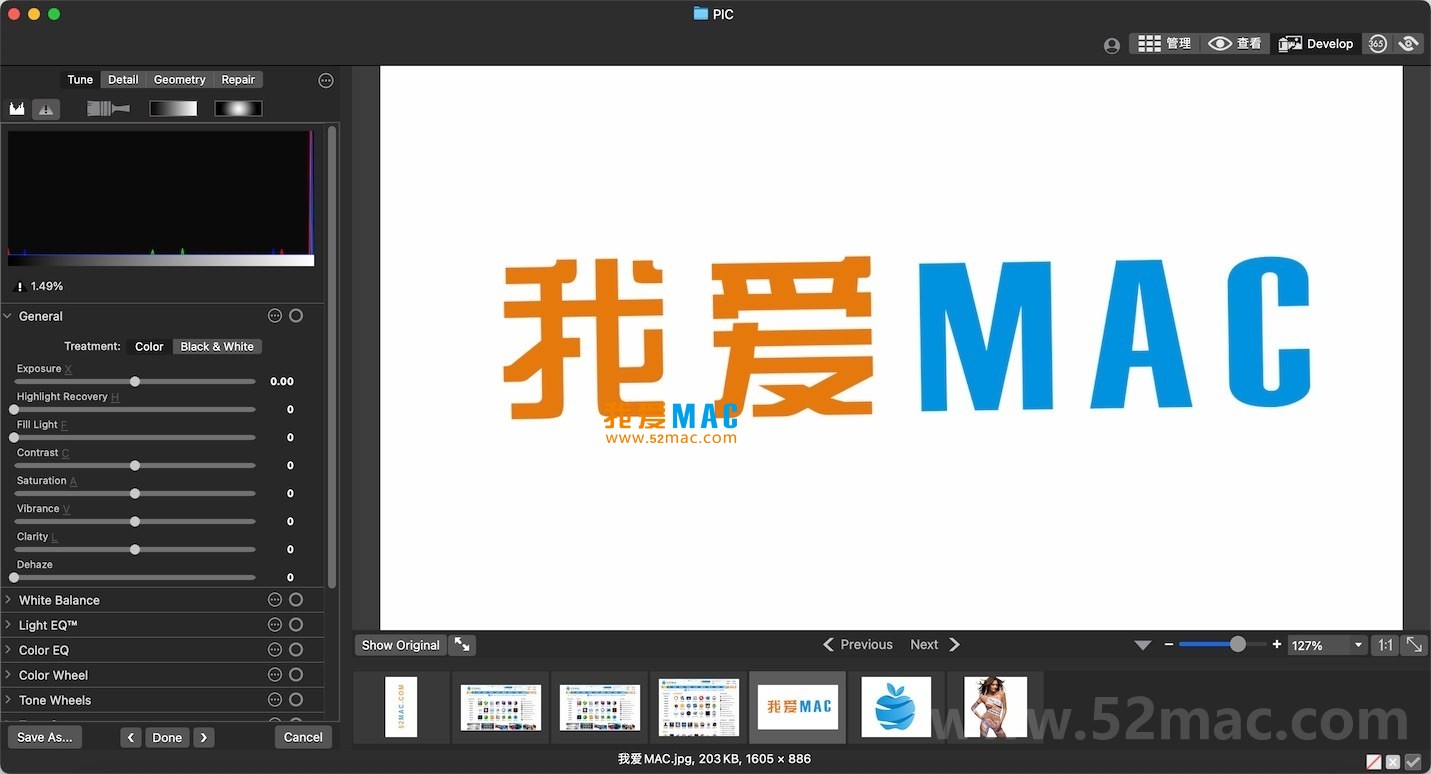This screenshot has height=774, width=1431.
Task: Open the account profile icon
Action: 1111,45
